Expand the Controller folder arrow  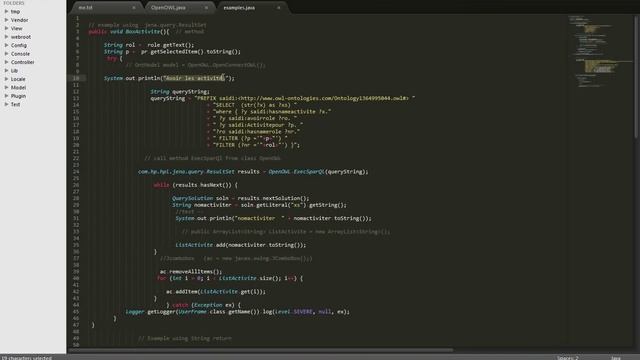7,62
